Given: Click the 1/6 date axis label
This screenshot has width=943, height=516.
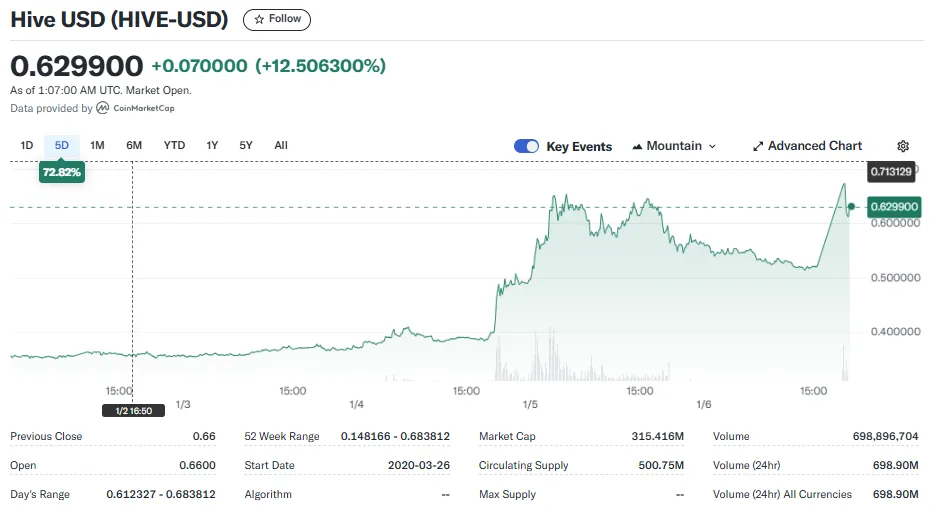Looking at the screenshot, I should (x=704, y=405).
